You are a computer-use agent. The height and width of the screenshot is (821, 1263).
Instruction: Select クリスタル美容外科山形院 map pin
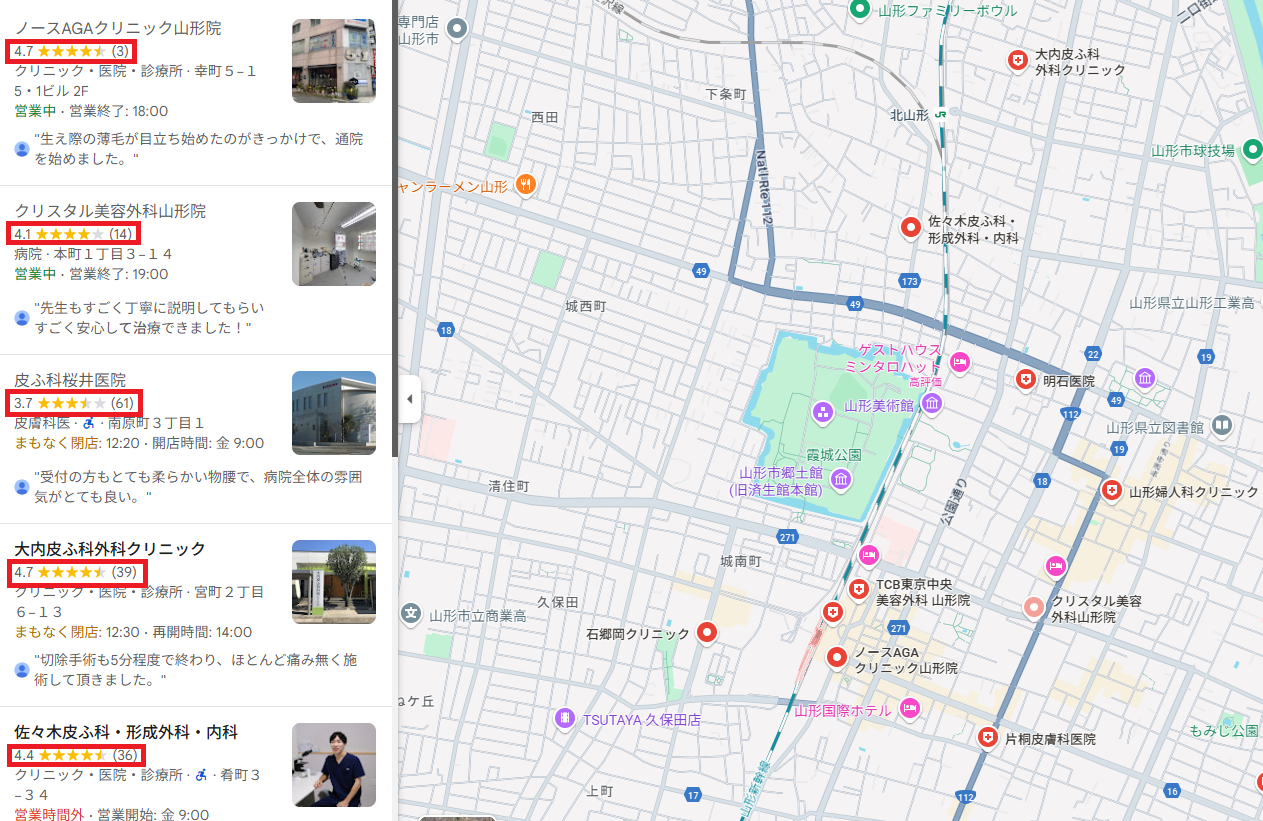(x=1035, y=607)
